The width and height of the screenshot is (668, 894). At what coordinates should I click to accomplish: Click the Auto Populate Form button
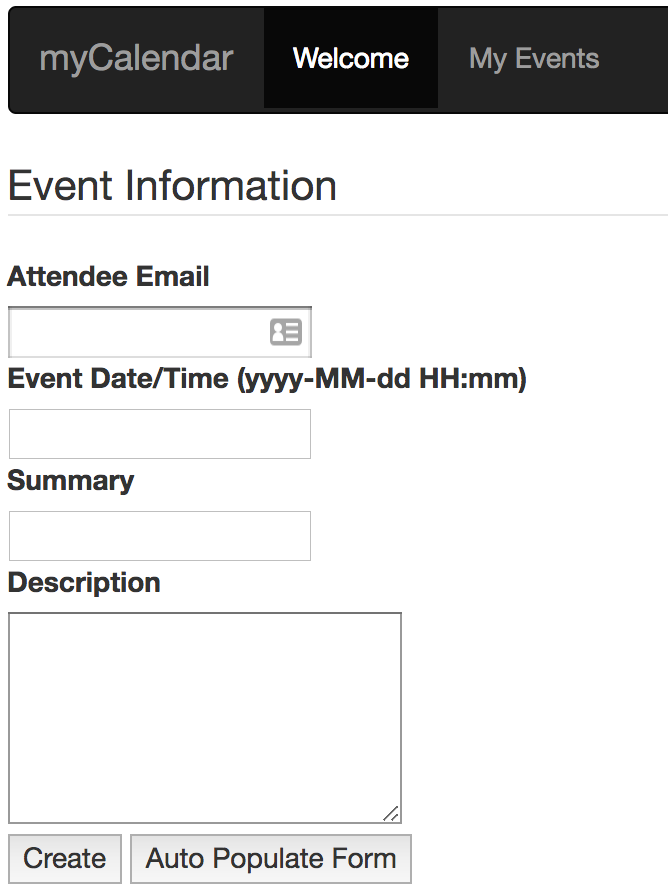271,859
